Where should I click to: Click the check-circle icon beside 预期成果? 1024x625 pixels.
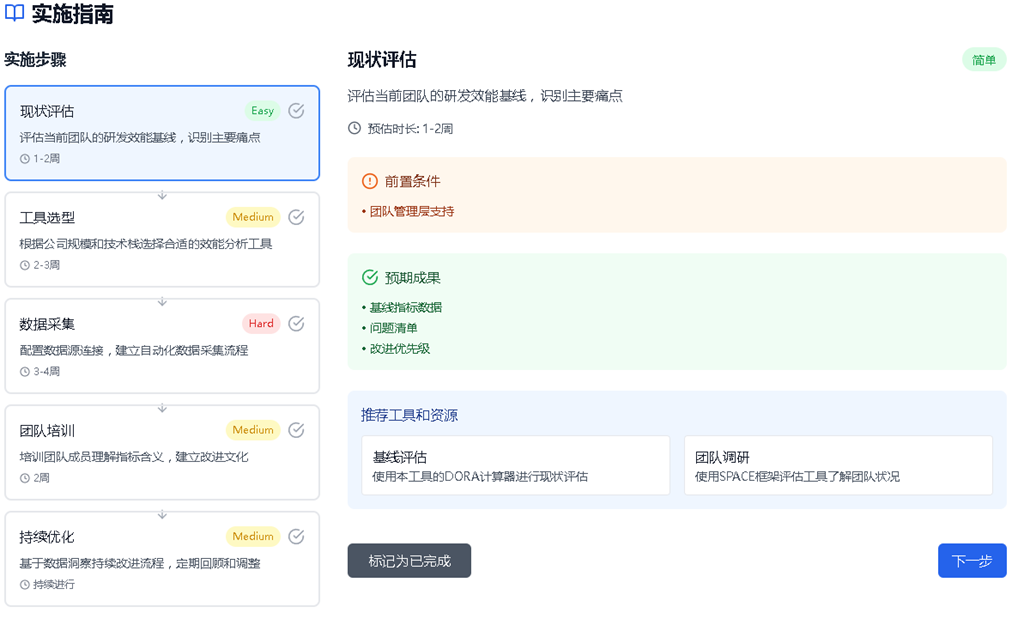pyautogui.click(x=370, y=278)
